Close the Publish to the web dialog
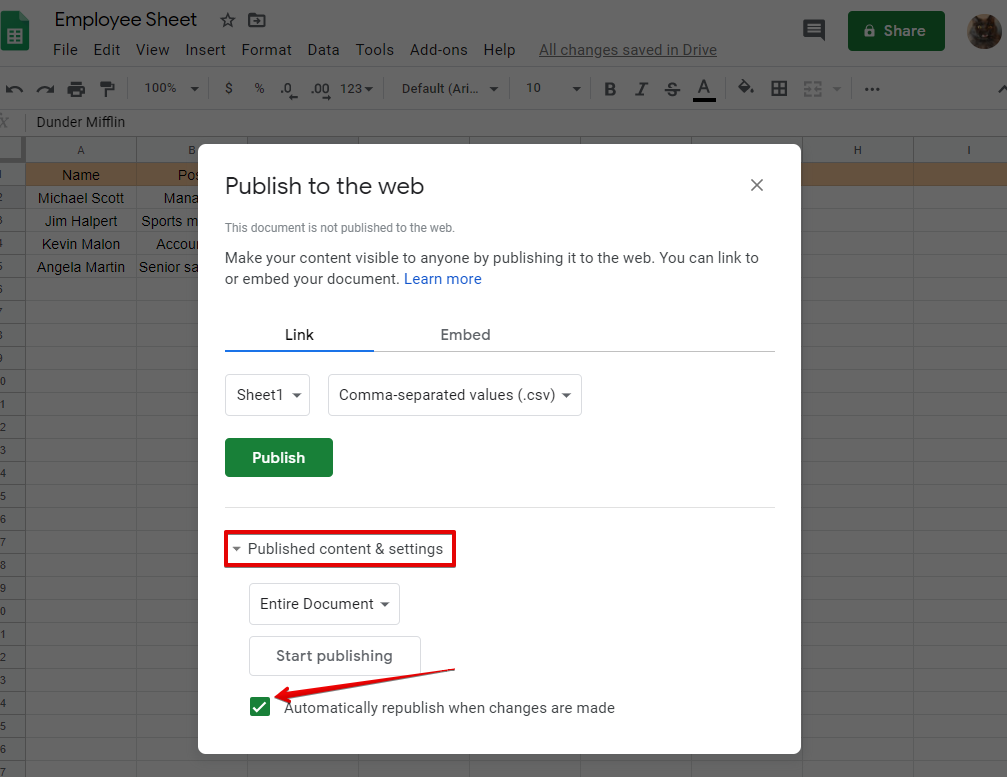The image size is (1007, 777). pyautogui.click(x=757, y=185)
